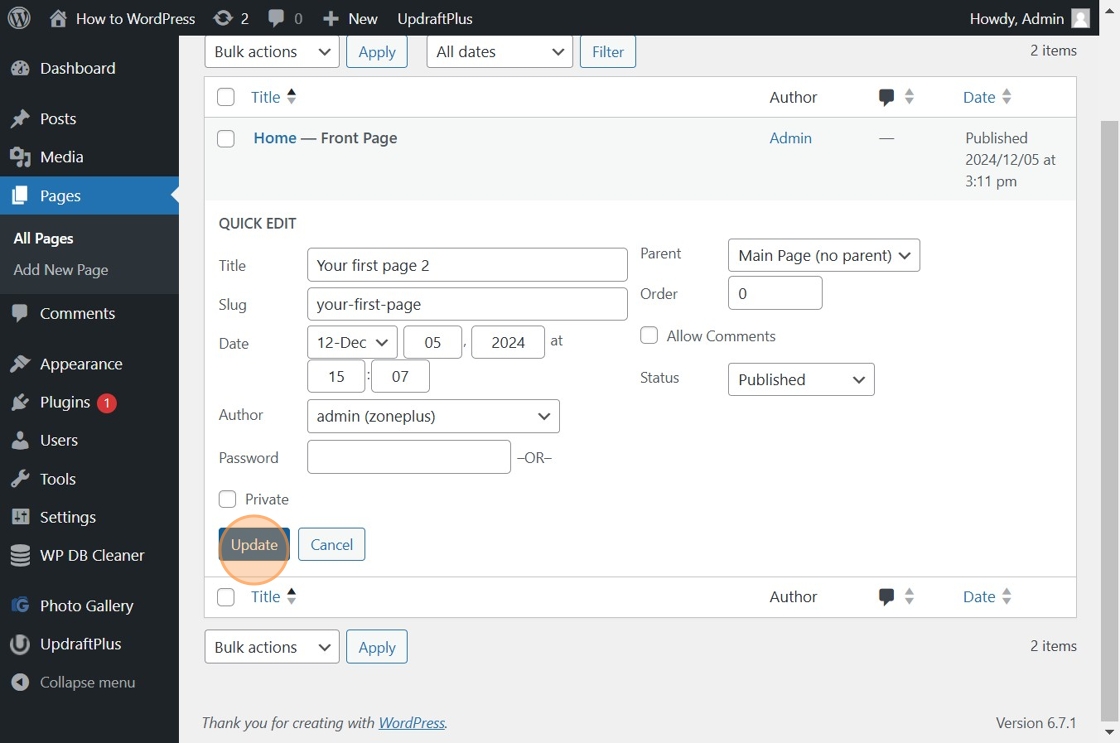Open the comments bubble in admin bar
The height and width of the screenshot is (743, 1120).
(276, 18)
